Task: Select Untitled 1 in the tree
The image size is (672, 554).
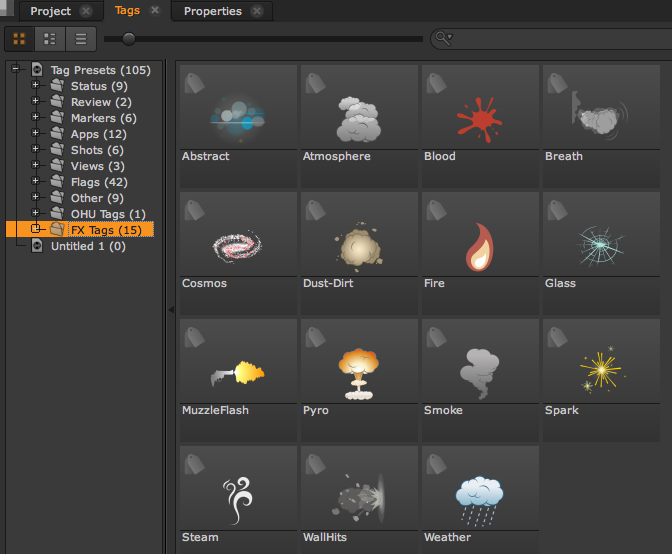Action: coord(88,246)
